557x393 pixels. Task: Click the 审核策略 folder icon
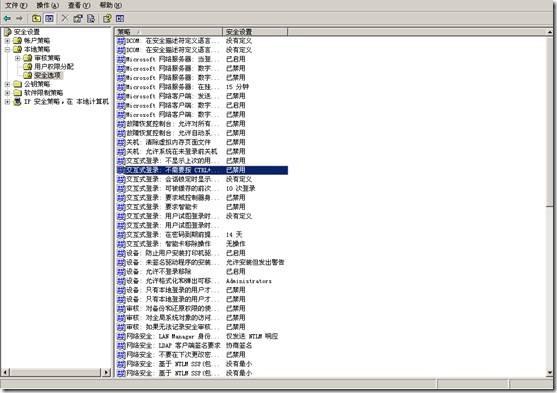tap(28, 58)
